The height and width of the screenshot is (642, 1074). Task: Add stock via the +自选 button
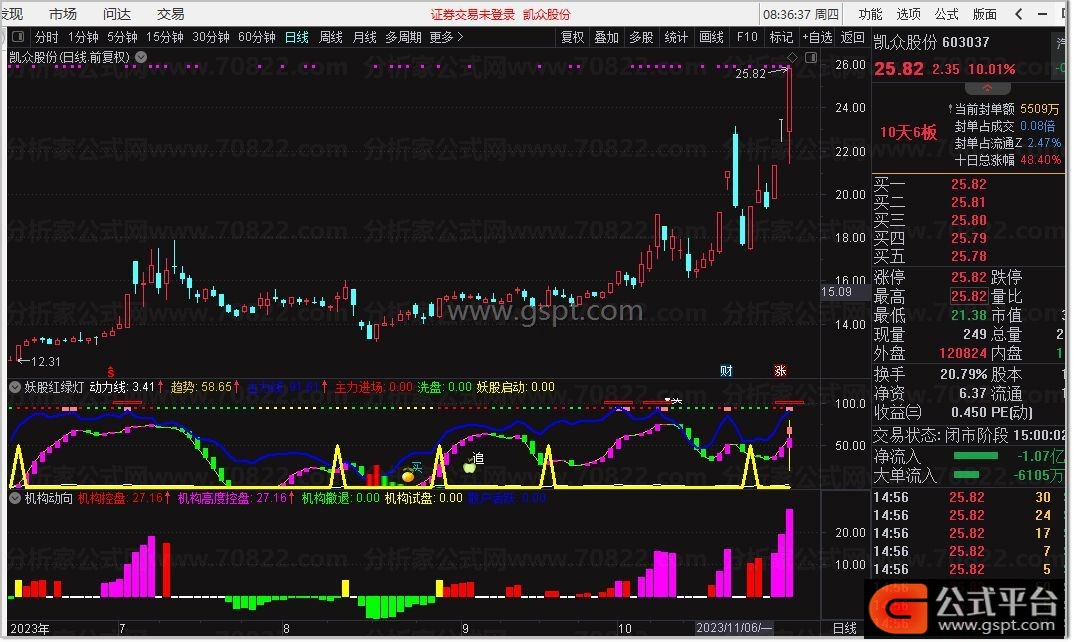pyautogui.click(x=818, y=37)
